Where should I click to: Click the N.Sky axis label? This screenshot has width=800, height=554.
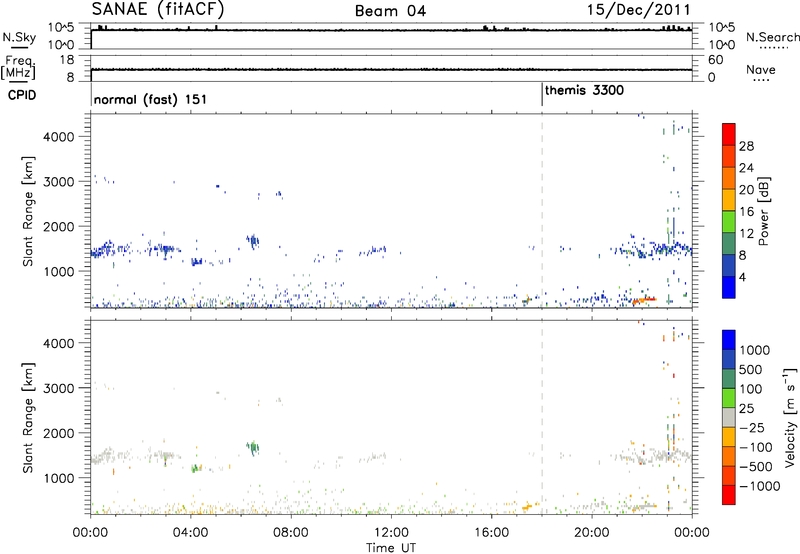(19, 37)
